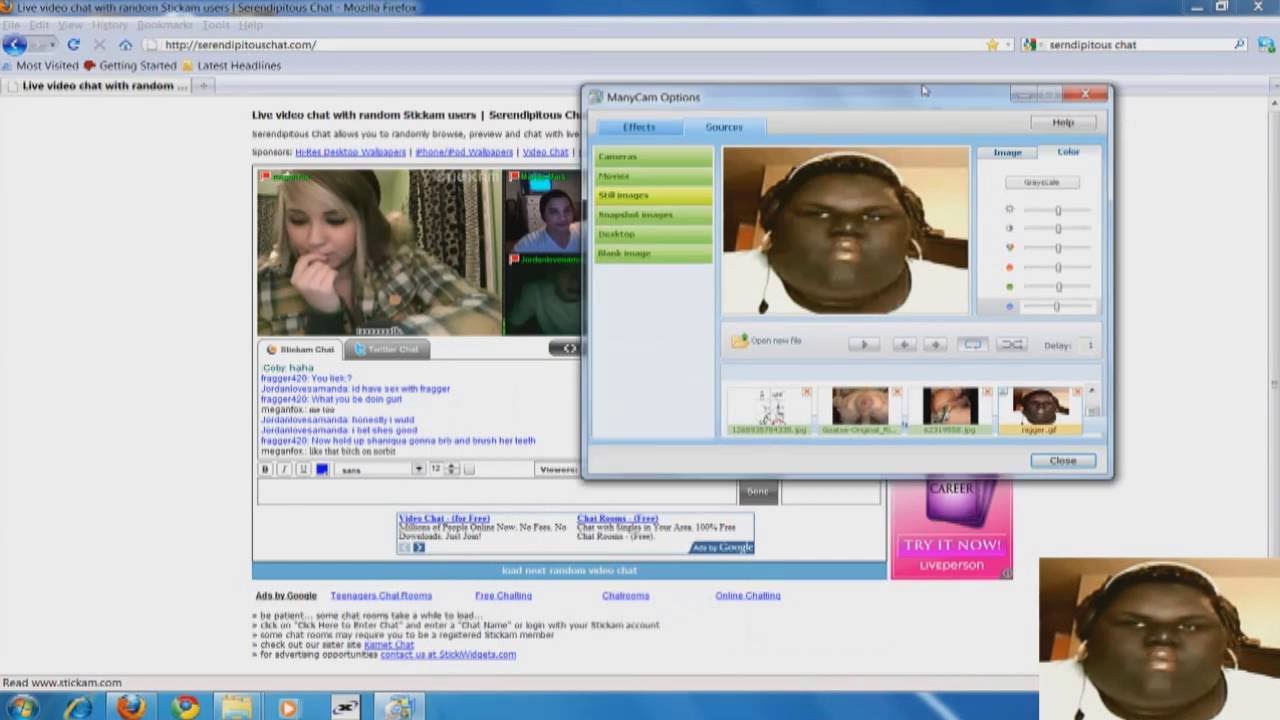Click the chat message input field
Screen dimensions: 1280x720
496,492
